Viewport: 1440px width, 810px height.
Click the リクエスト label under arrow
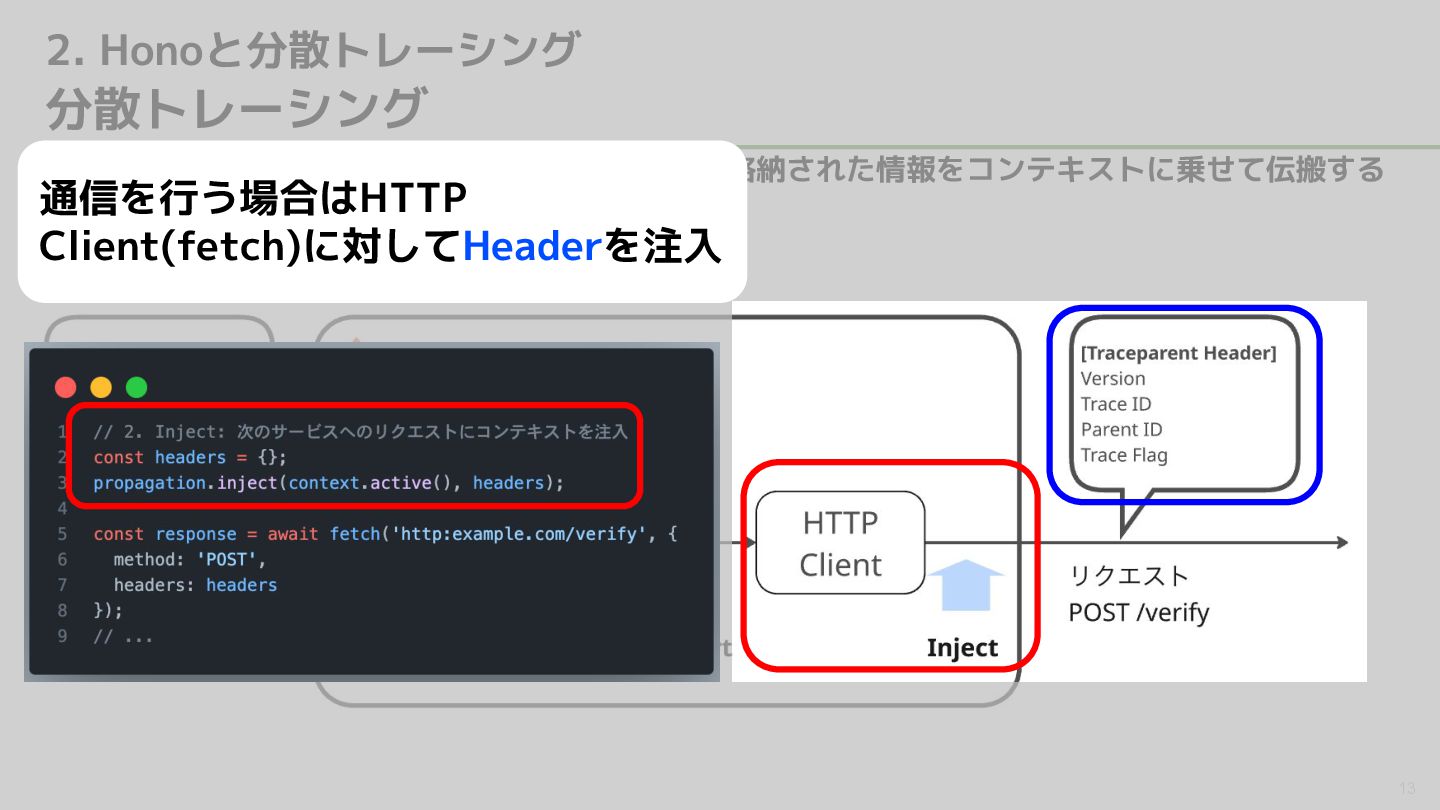[1129, 576]
